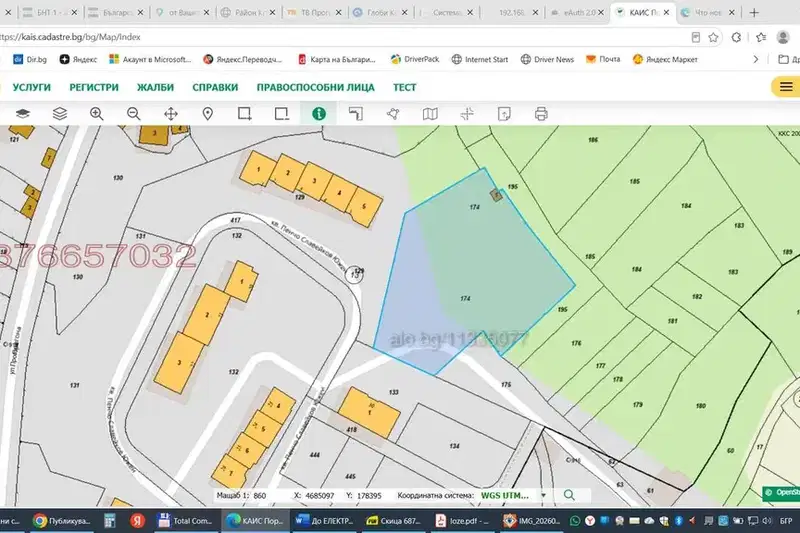This screenshot has width=800, height=533.
Task: Open the ЖАЛБИ menu
Action: (x=155, y=87)
